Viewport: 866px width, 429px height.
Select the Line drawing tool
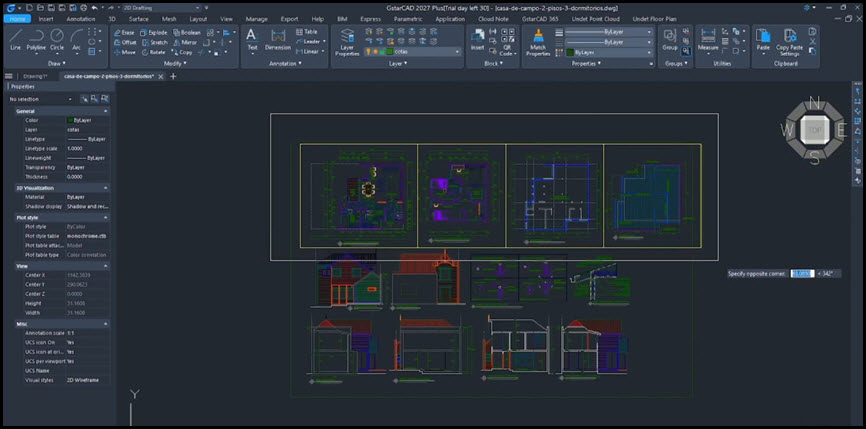[15, 40]
